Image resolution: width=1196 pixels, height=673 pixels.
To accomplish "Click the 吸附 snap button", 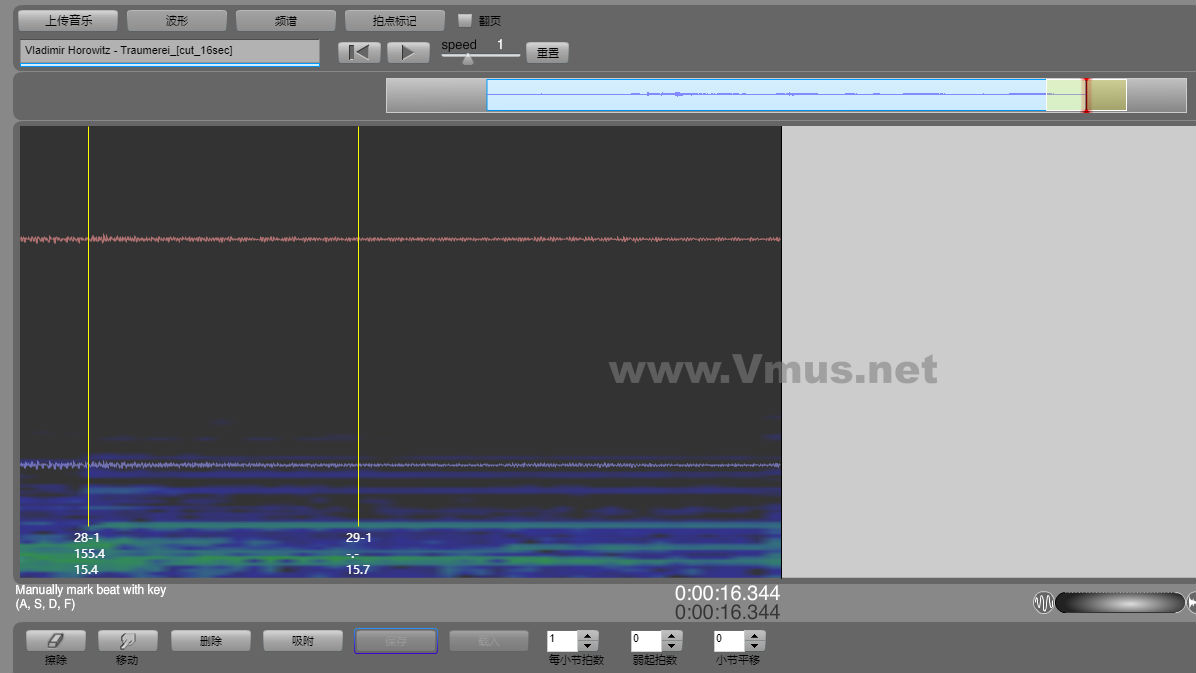I will [x=303, y=641].
